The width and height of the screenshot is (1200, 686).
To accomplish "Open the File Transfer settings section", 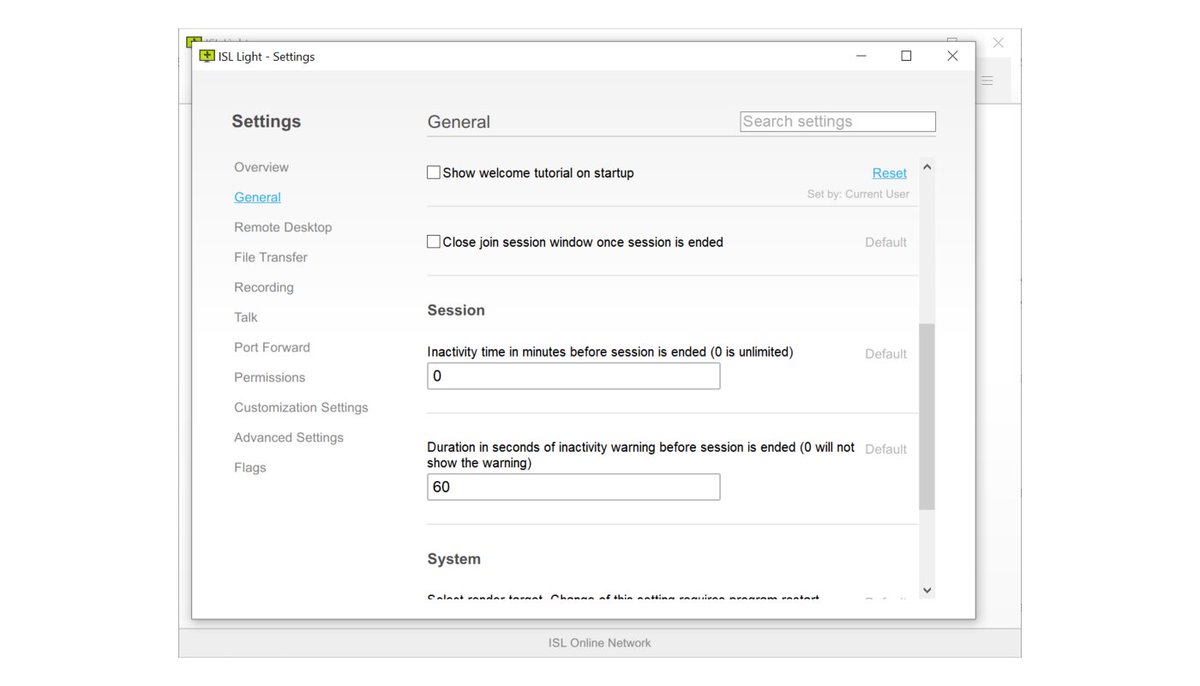I will pyautogui.click(x=270, y=257).
